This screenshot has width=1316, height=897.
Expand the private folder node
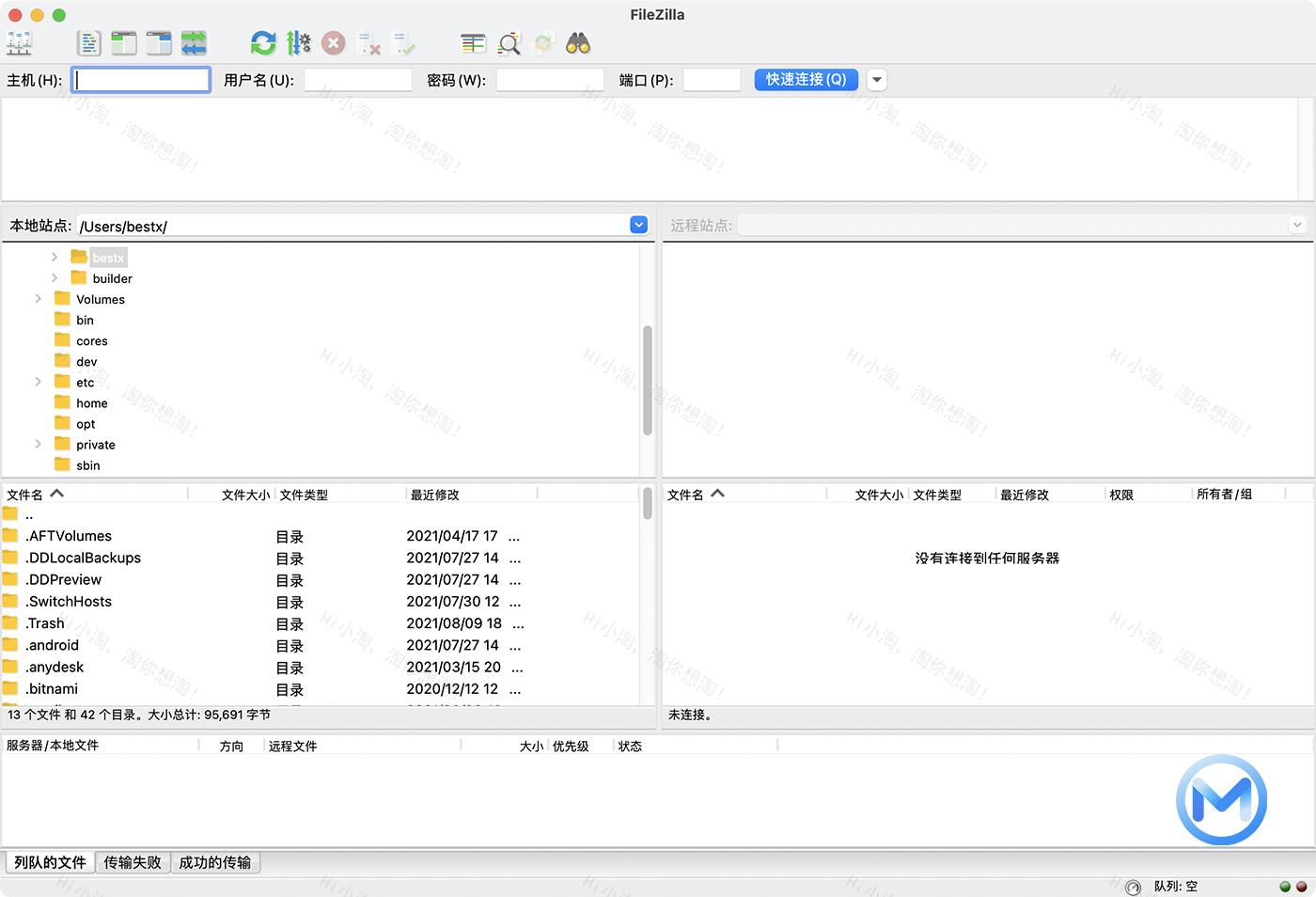tap(38, 444)
